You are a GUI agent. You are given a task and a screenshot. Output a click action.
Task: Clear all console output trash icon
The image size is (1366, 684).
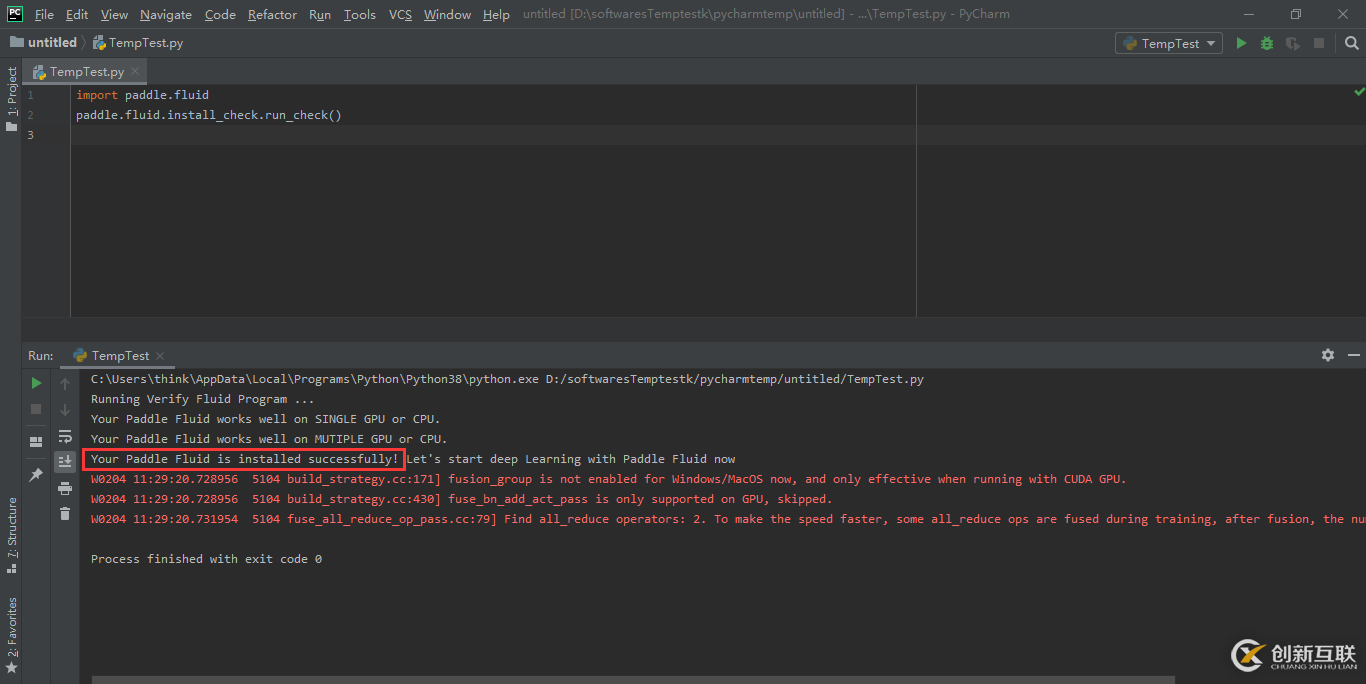65,514
